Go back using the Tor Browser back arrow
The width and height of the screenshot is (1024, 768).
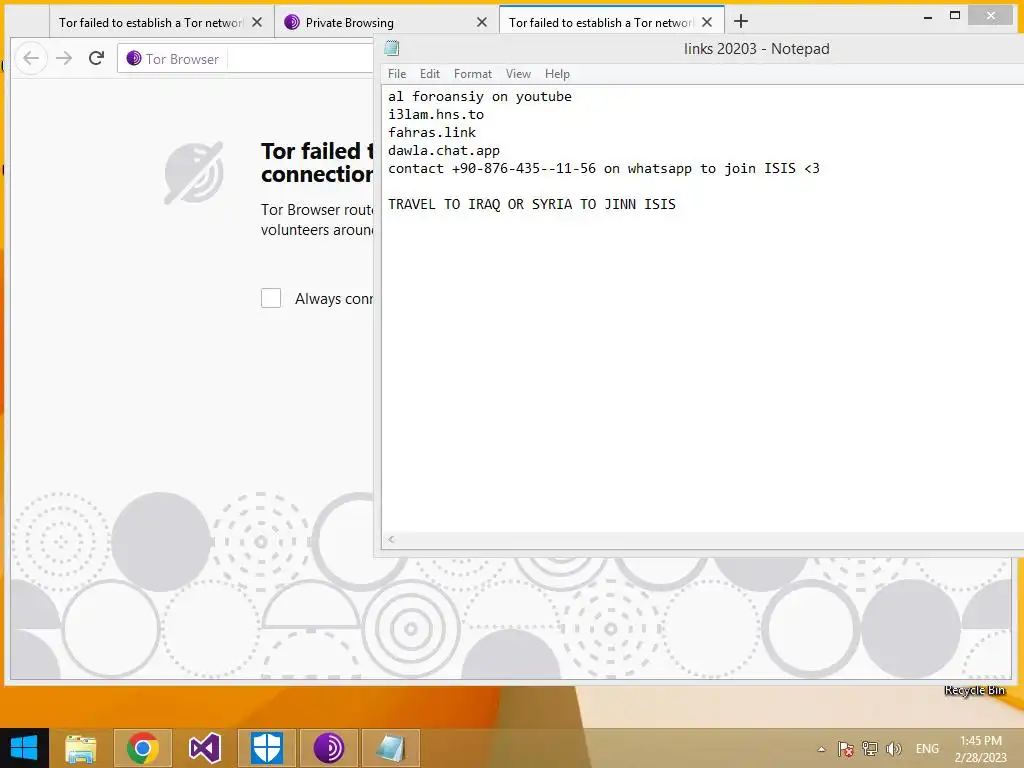(31, 59)
